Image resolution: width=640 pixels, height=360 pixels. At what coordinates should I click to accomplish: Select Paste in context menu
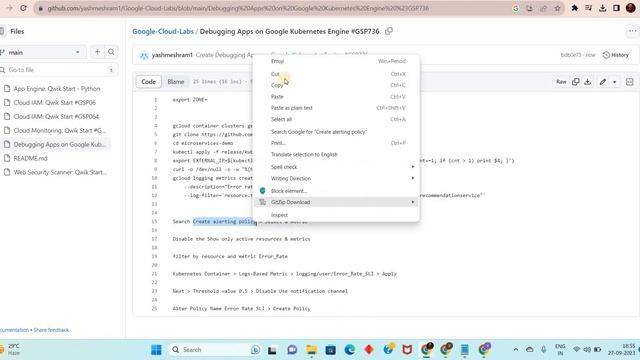tap(337, 97)
